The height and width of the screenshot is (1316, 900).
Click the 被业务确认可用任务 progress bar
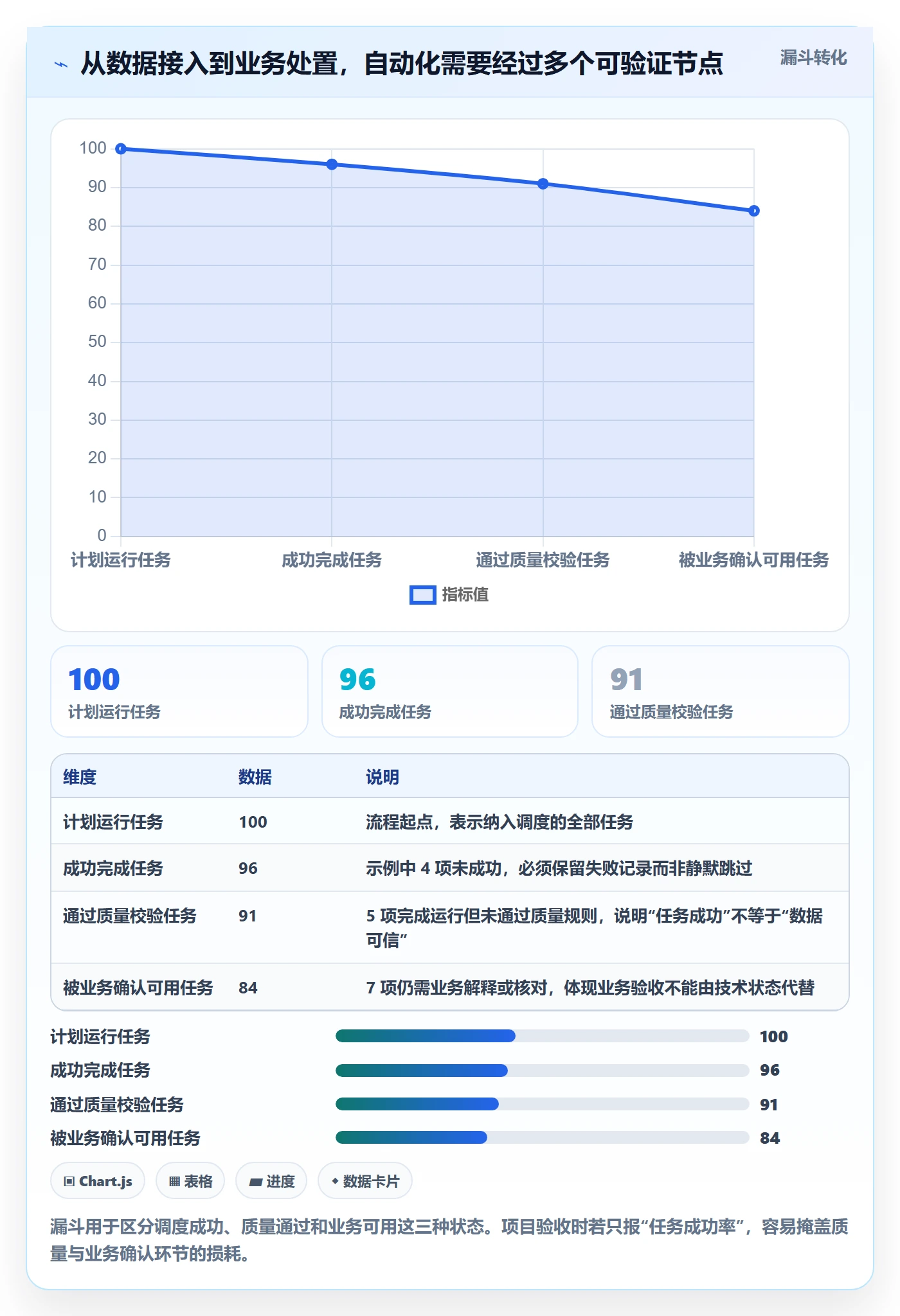543,1137
